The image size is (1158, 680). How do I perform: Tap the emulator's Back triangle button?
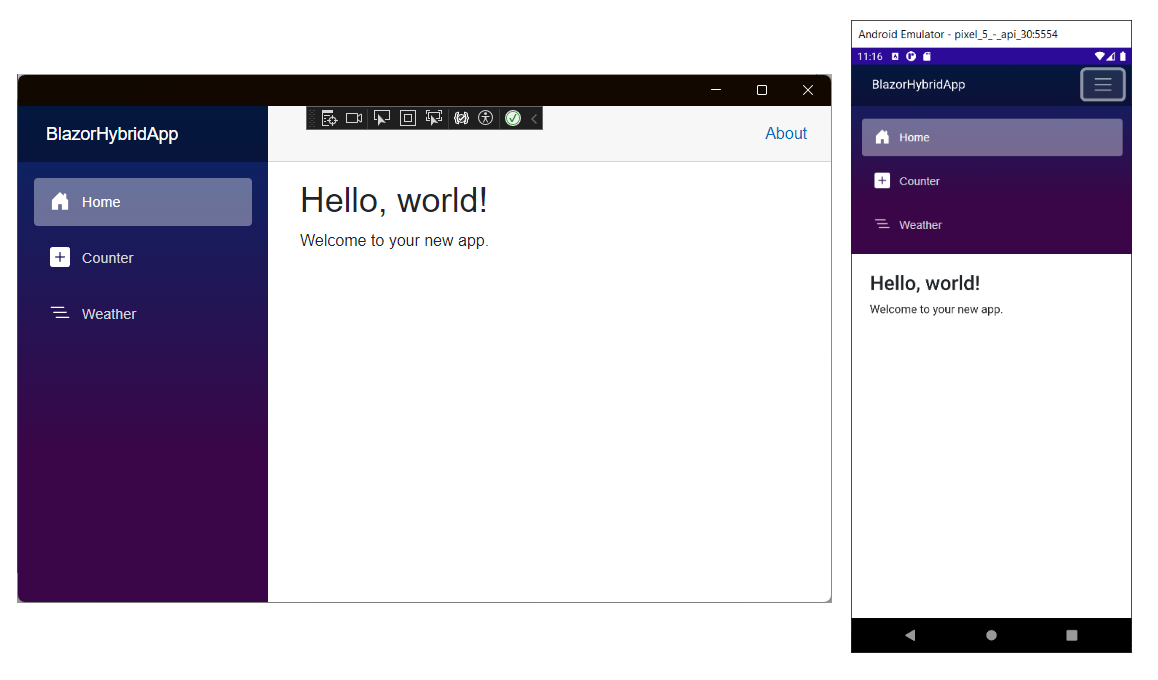(x=910, y=635)
